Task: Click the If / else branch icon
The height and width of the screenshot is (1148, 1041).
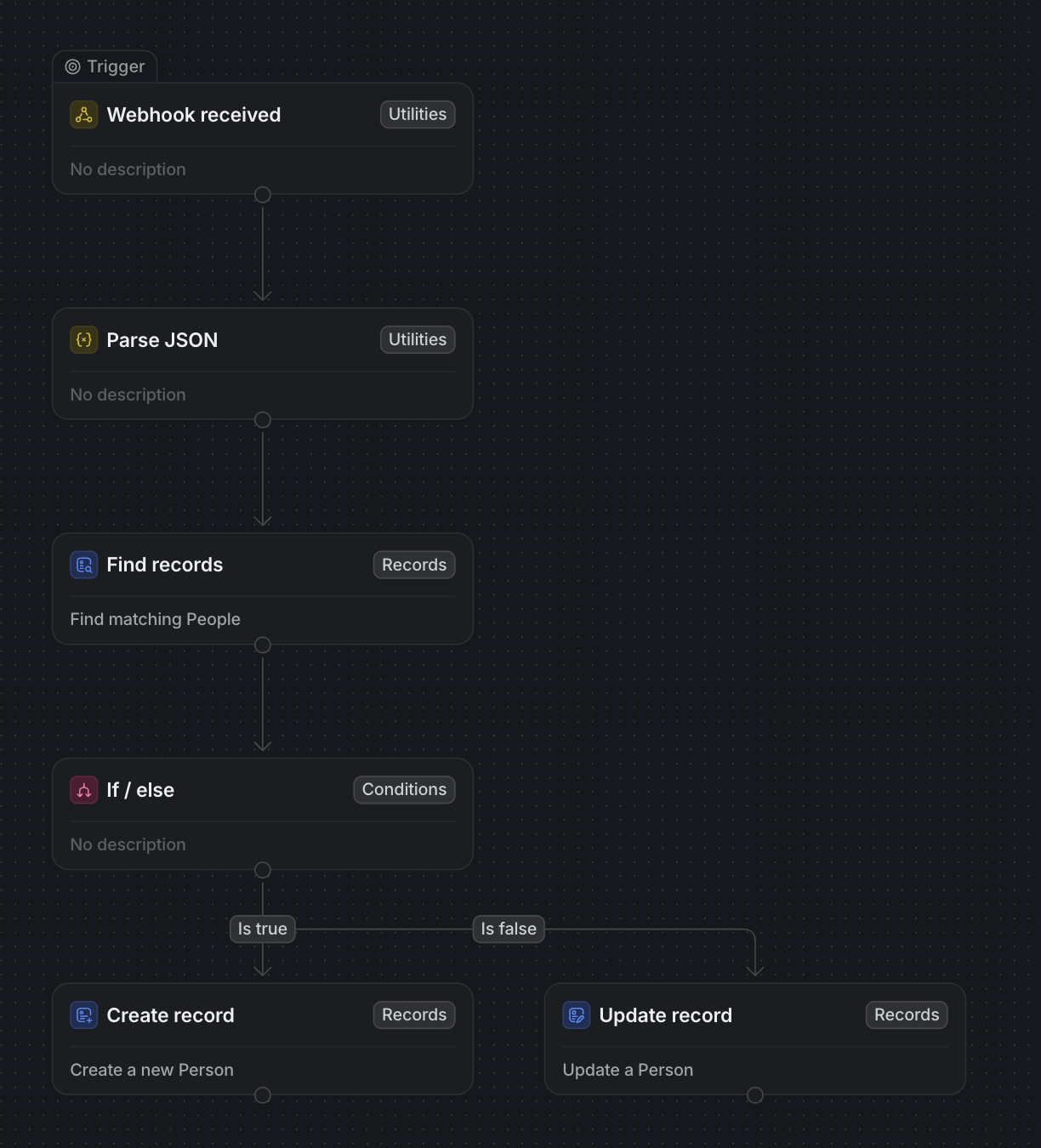Action: (84, 790)
